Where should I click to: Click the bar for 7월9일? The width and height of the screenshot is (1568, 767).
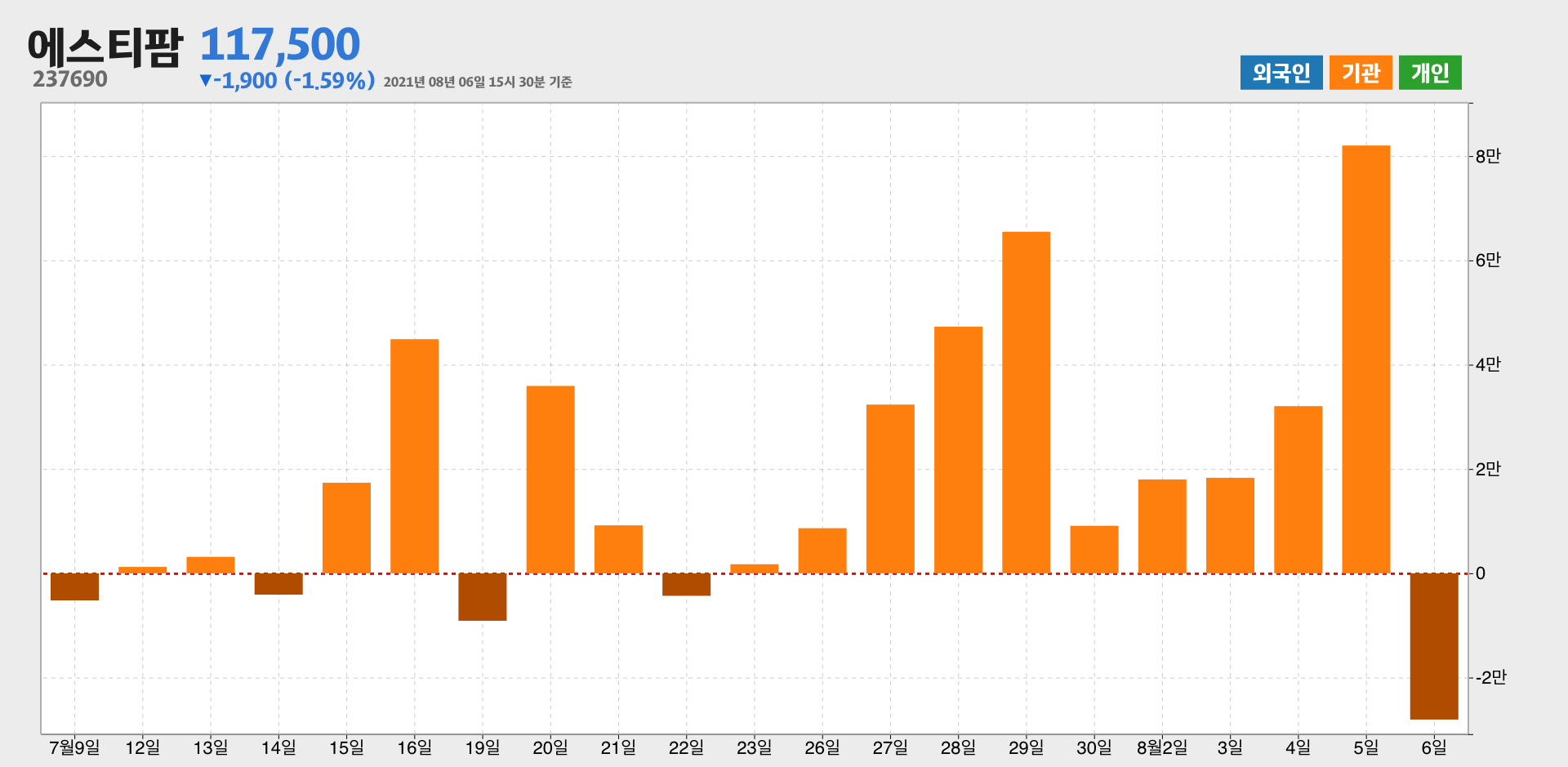pyautogui.click(x=74, y=586)
